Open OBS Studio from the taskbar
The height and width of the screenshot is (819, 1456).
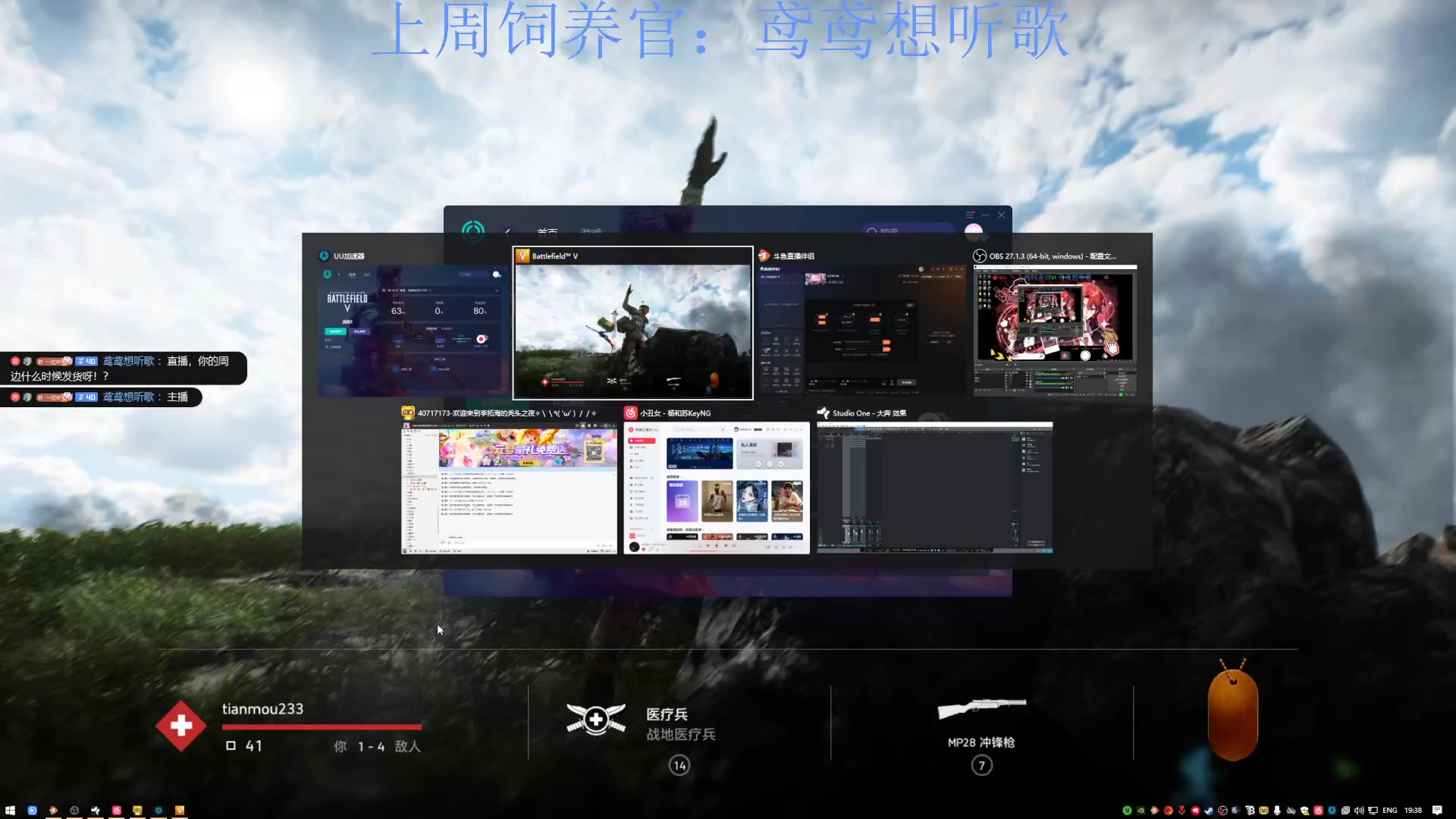(74, 810)
